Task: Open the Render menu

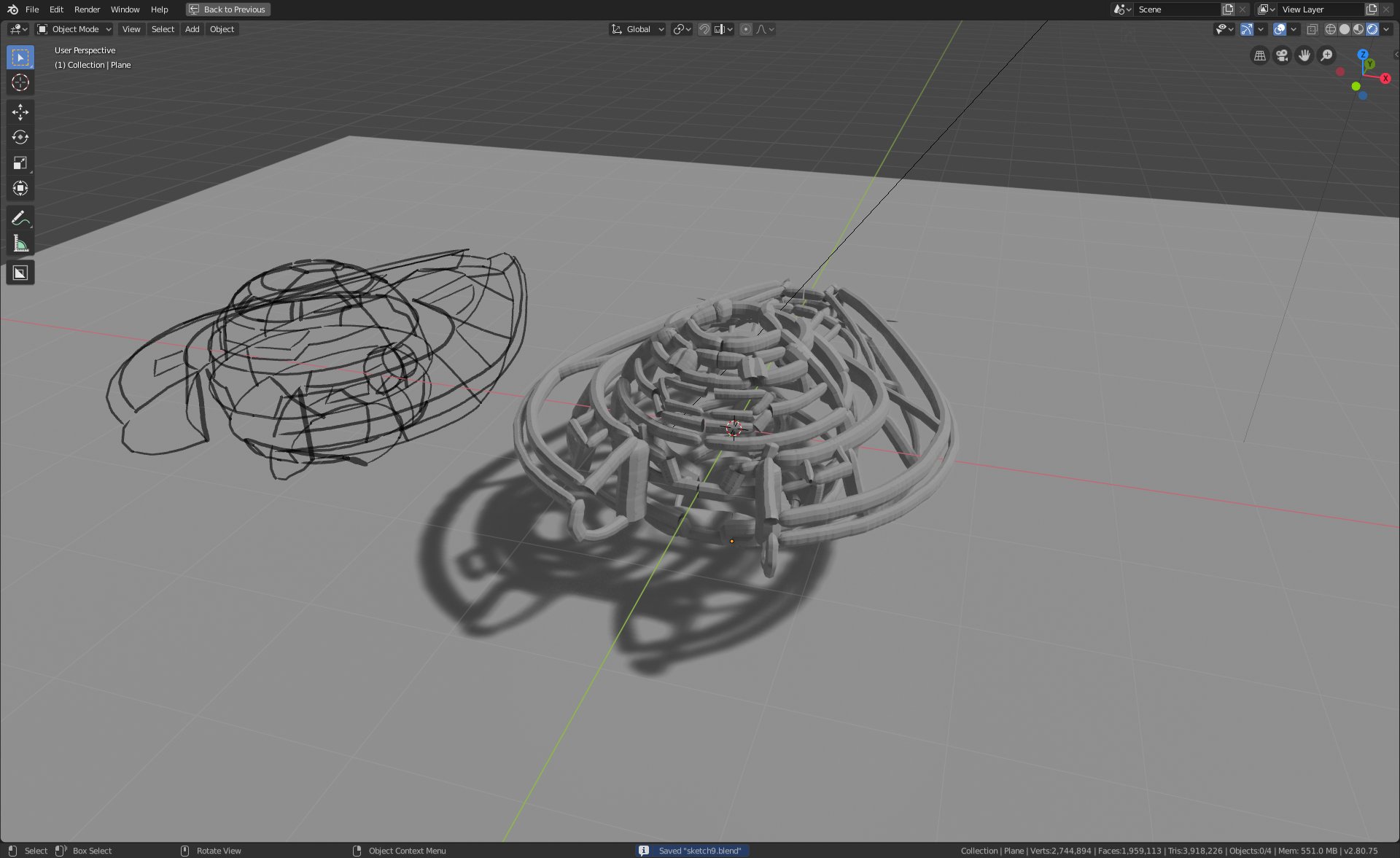Action: coord(87,9)
